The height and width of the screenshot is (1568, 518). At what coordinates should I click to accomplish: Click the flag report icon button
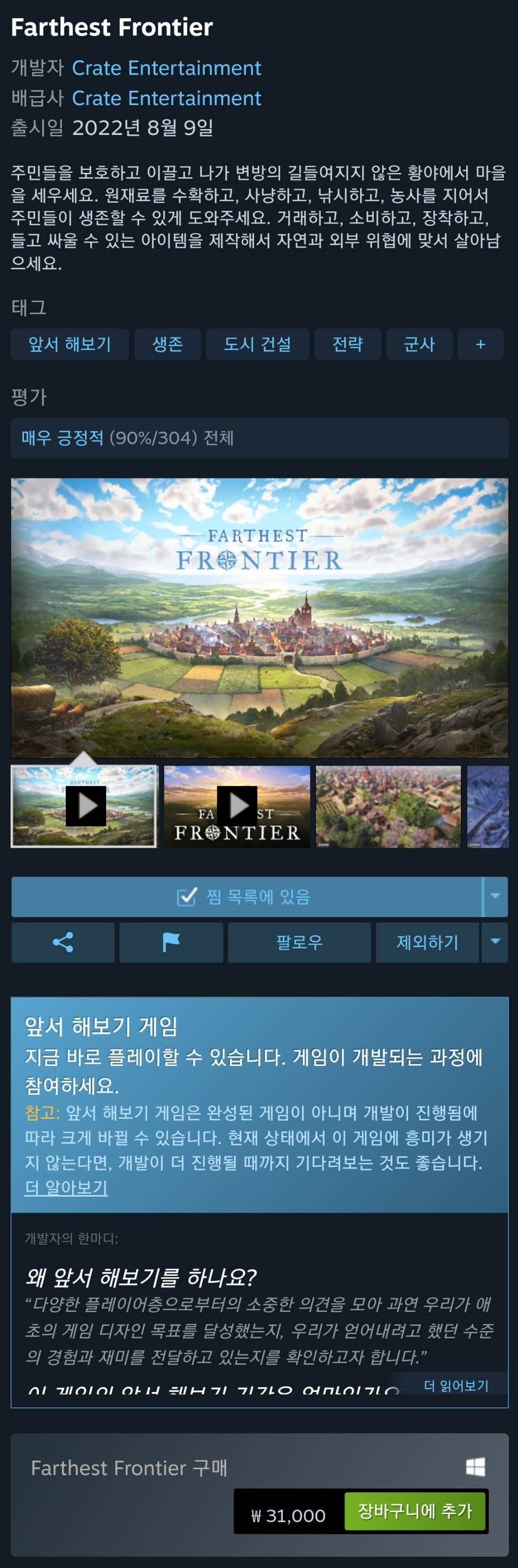(x=171, y=942)
